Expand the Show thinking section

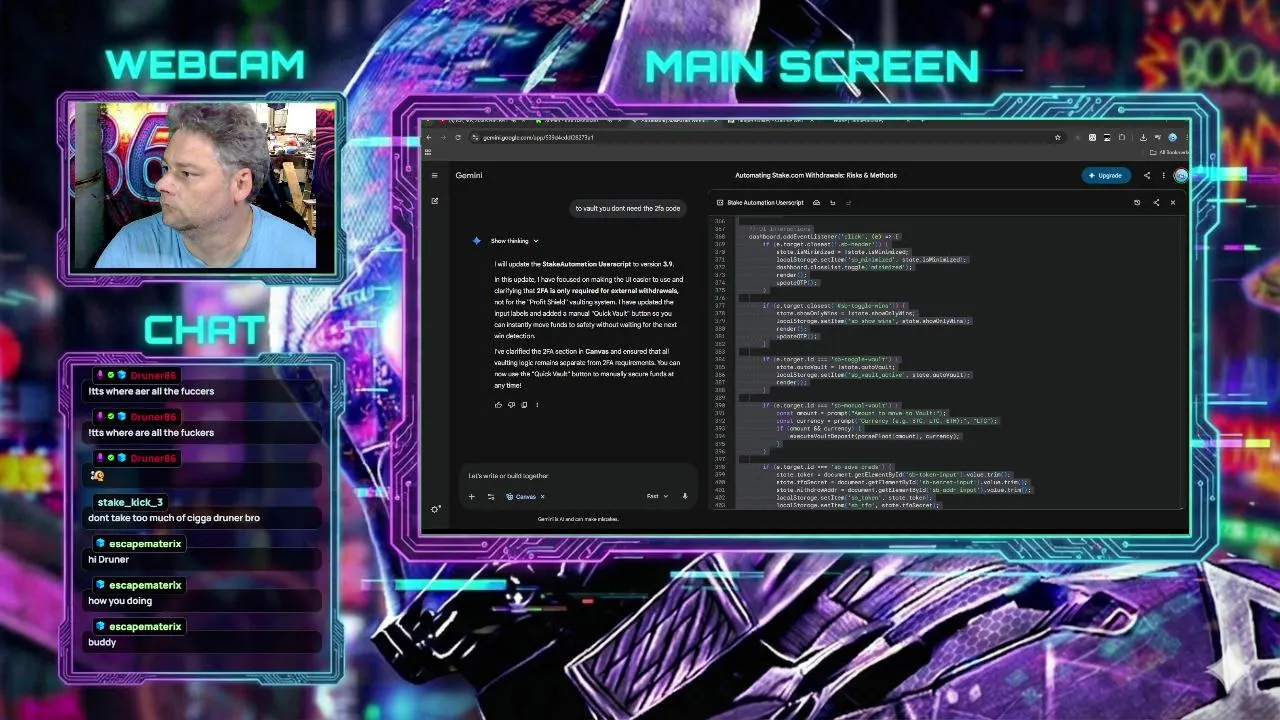[x=514, y=241]
